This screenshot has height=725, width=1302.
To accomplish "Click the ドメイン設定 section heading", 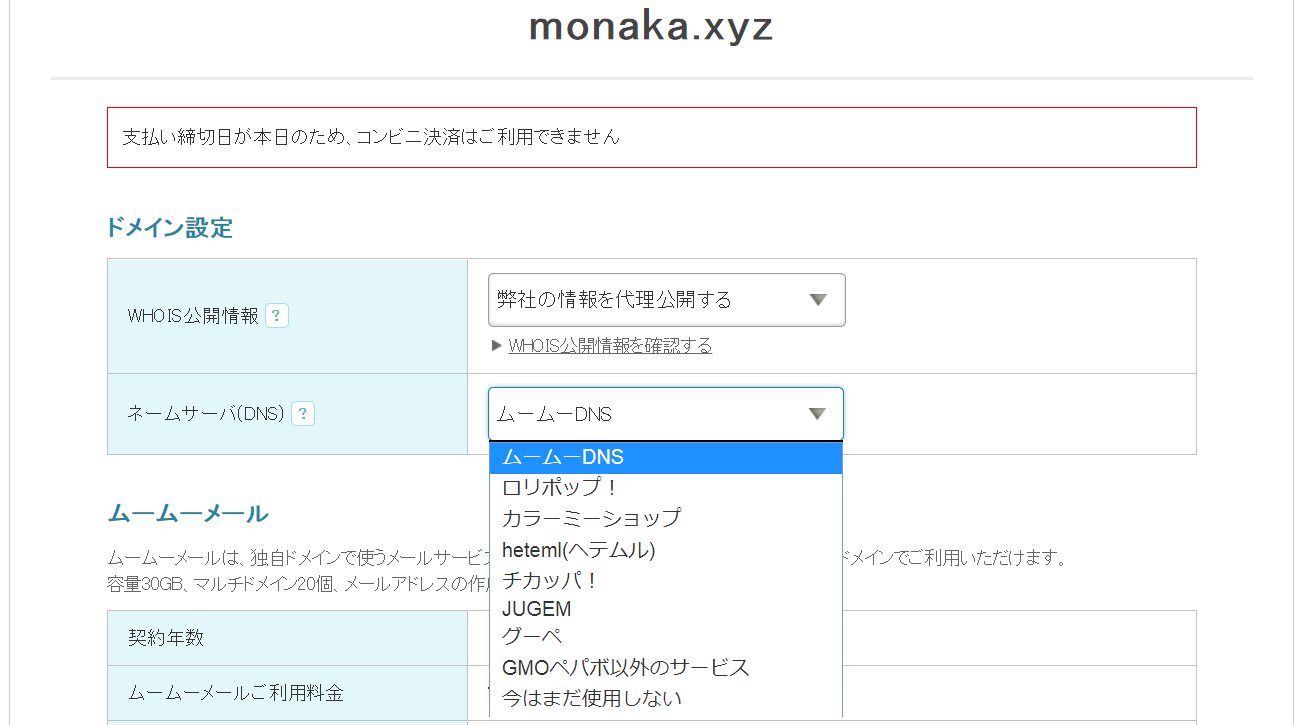I will [170, 228].
